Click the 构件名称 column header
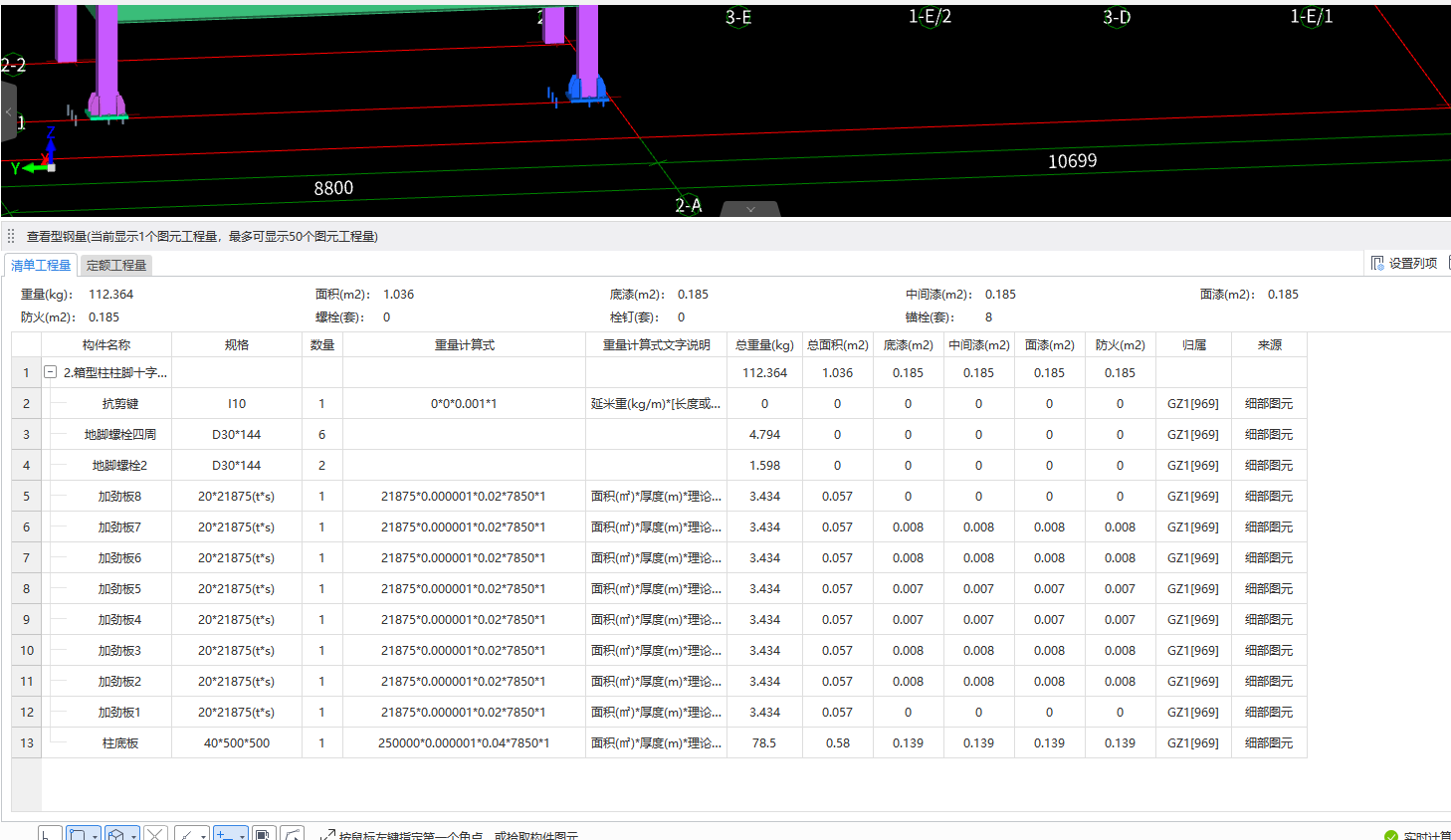 106,344
